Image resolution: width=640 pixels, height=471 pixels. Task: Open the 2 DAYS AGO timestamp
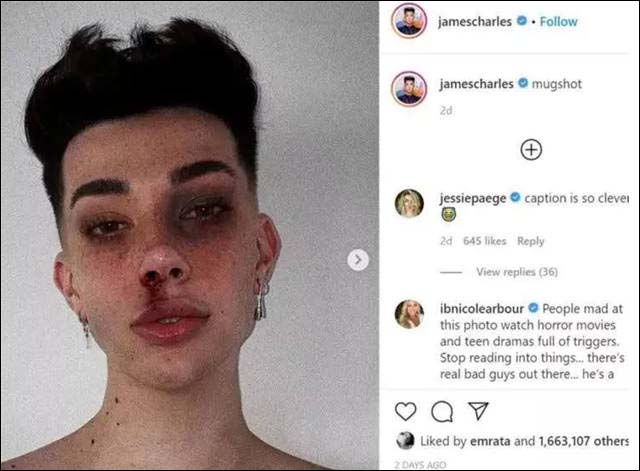coord(420,464)
